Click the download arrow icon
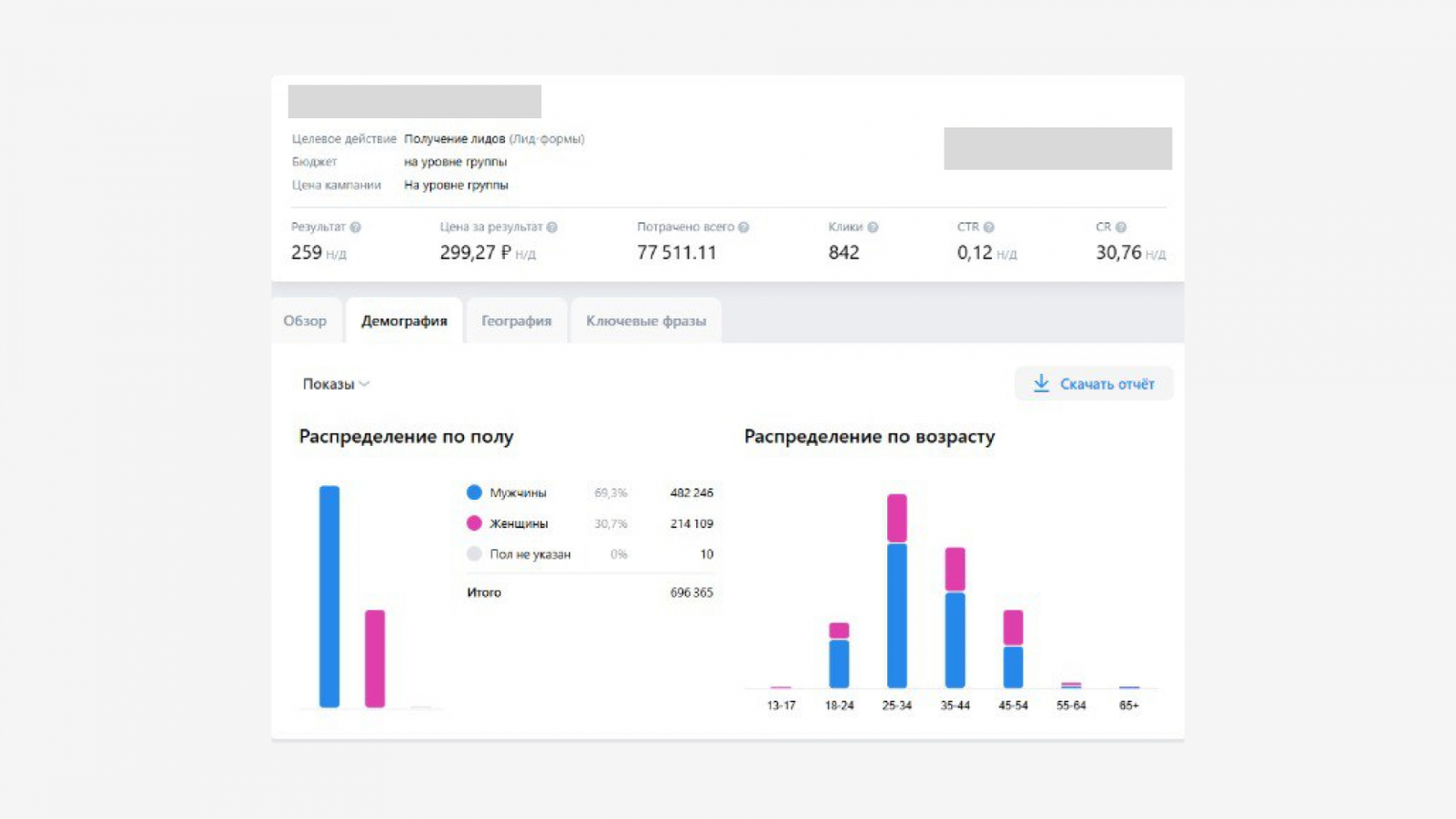The height and width of the screenshot is (819, 1456). click(x=1041, y=384)
